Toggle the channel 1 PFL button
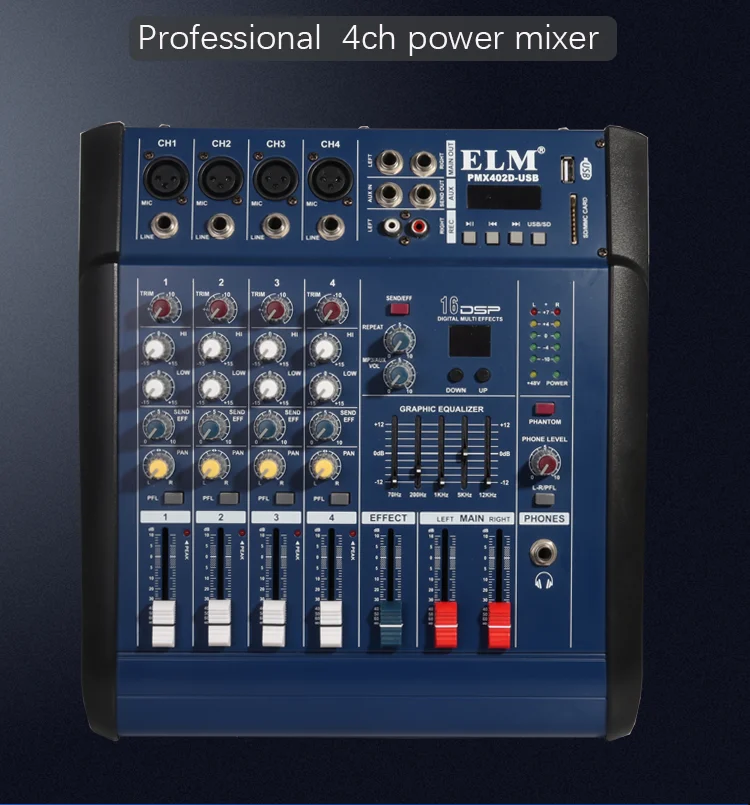This screenshot has width=750, height=805. [174, 497]
